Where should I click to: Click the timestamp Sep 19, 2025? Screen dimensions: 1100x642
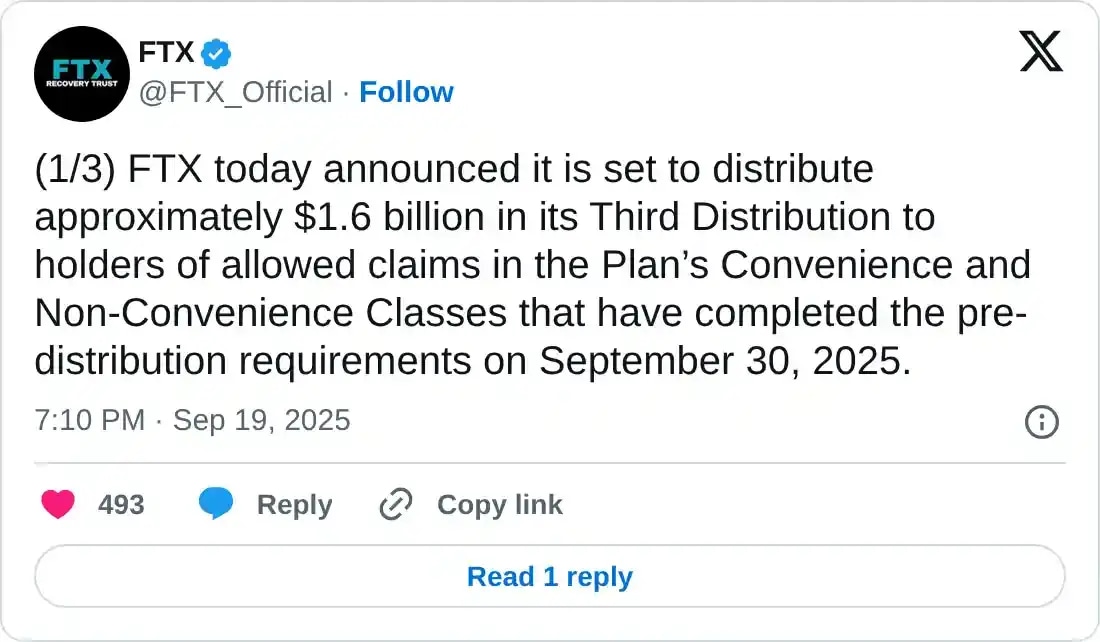coord(262,420)
